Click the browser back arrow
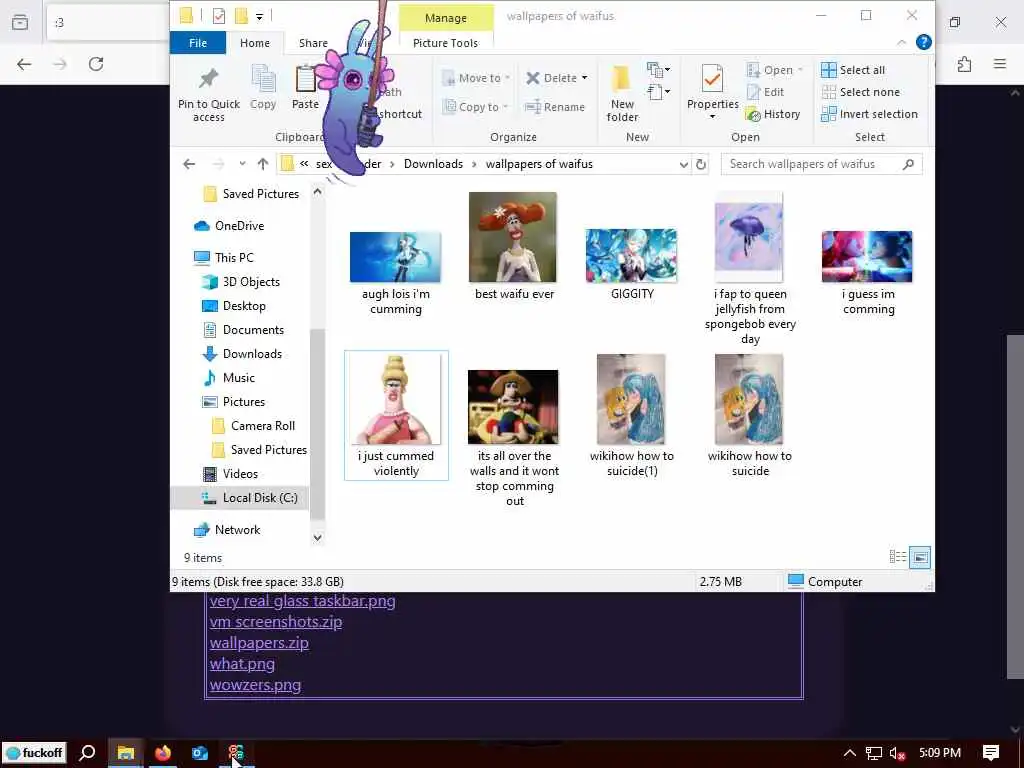This screenshot has width=1024, height=768. [24, 64]
